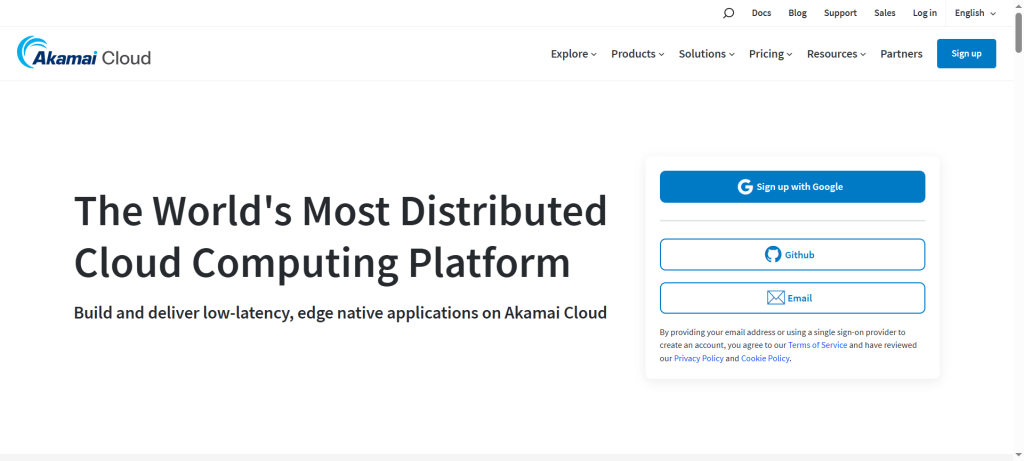Choose Email sign up
1024x461 pixels.
coord(792,298)
